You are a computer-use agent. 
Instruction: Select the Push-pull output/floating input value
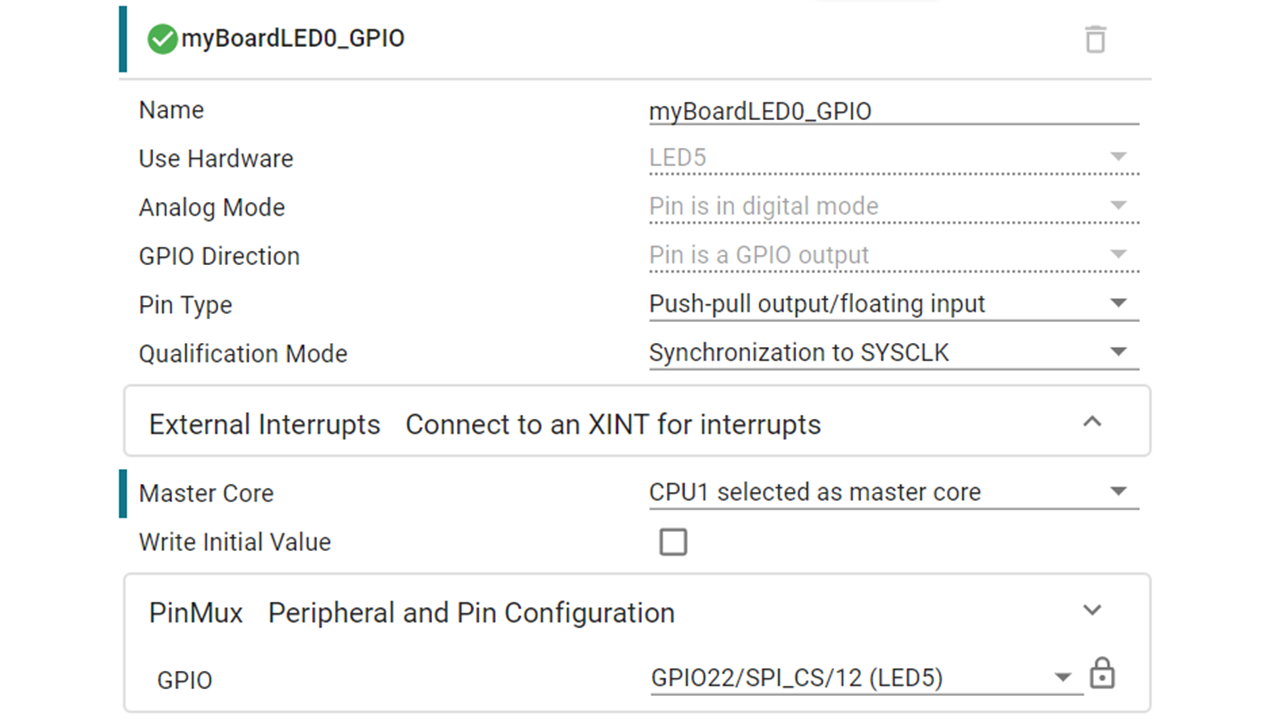tap(816, 303)
